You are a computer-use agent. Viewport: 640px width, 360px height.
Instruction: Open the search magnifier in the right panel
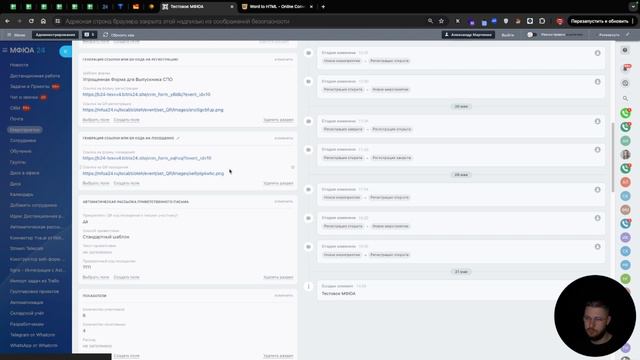[x=625, y=98]
